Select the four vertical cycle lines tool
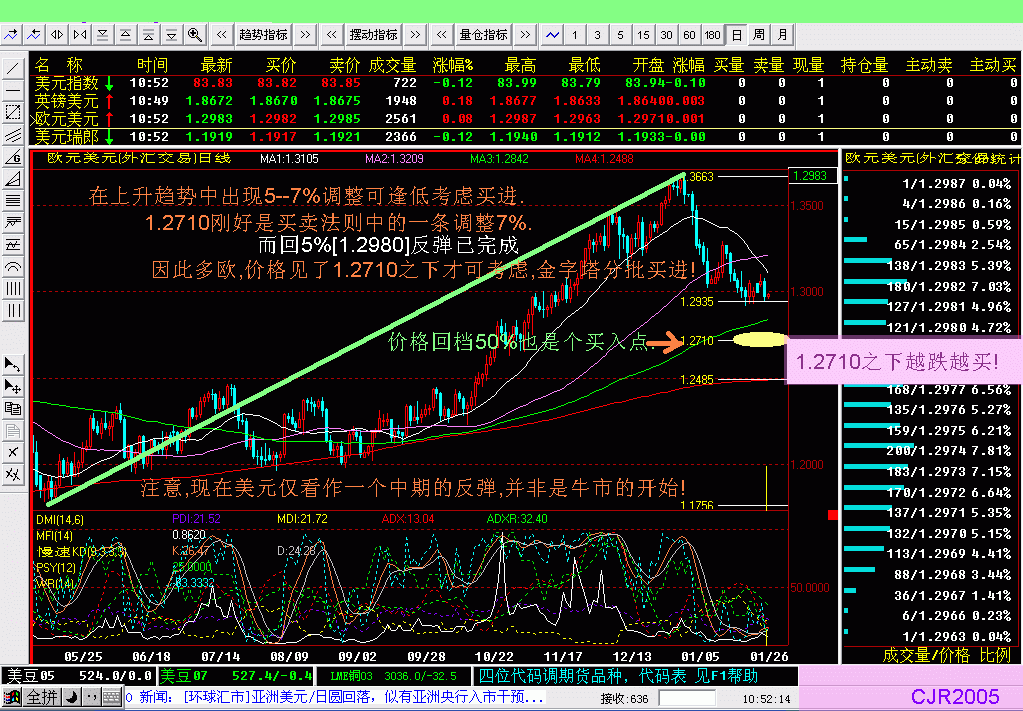This screenshot has height=711, width=1023. click(12, 289)
